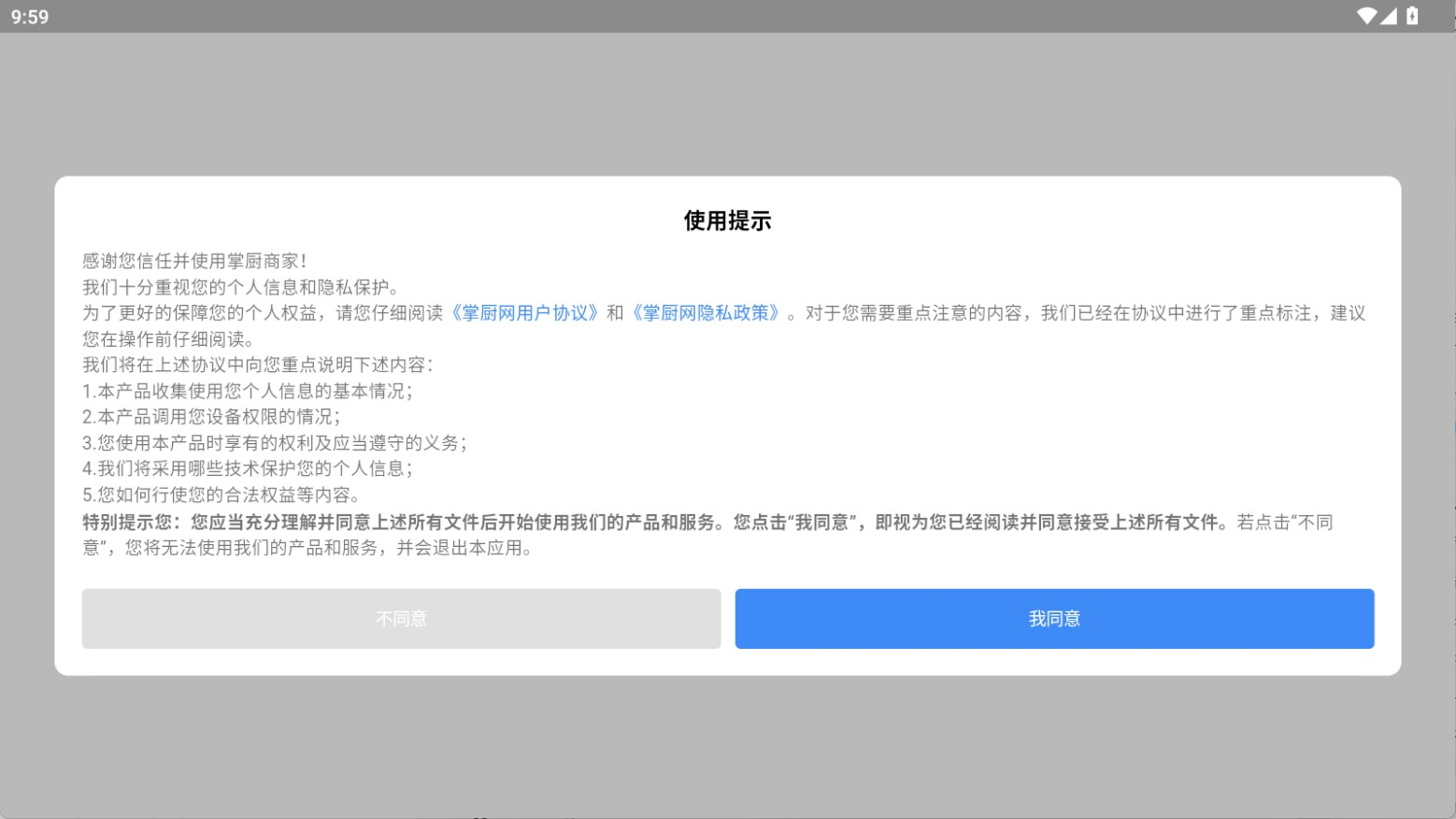Click item 3.您使用本产品时享有的权利
This screenshot has width=1456, height=819.
click(x=275, y=443)
